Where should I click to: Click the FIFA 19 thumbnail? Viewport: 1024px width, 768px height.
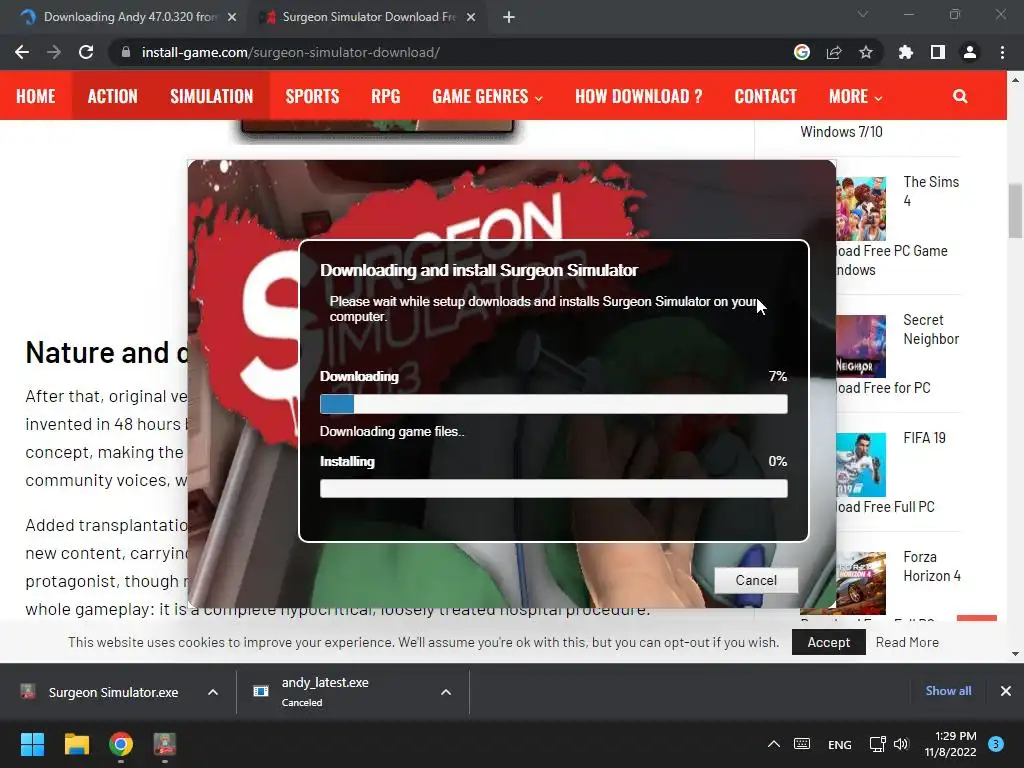click(x=861, y=465)
